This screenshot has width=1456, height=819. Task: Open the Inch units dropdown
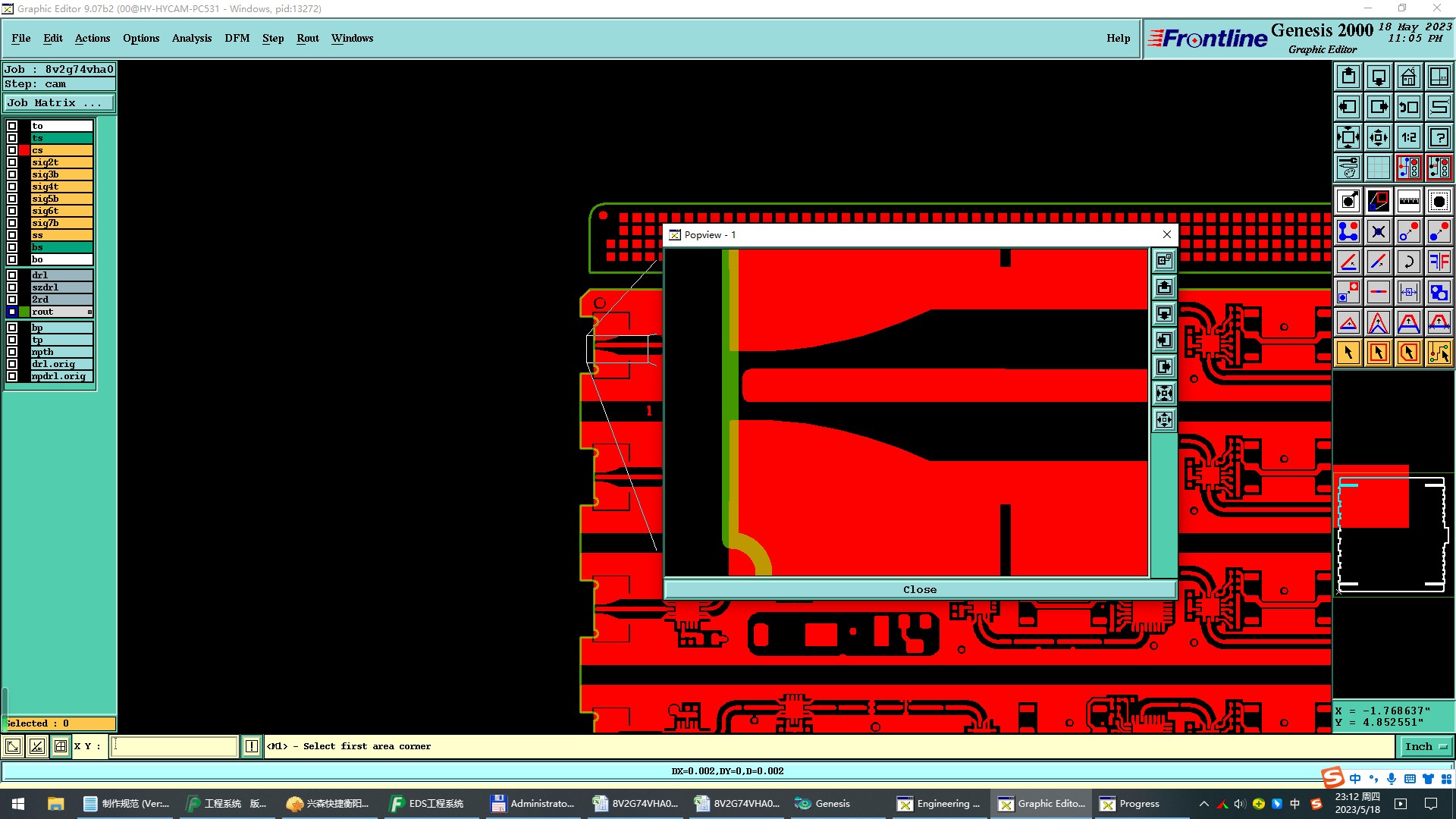coord(1425,746)
